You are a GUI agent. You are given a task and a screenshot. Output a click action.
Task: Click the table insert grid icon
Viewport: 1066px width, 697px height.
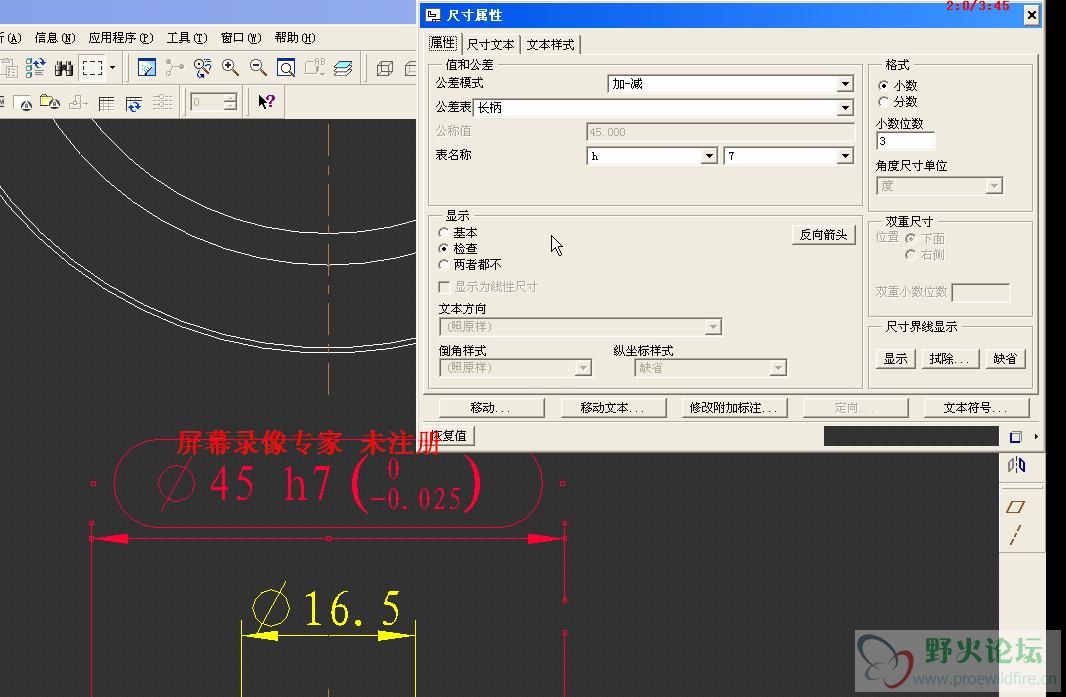106,103
